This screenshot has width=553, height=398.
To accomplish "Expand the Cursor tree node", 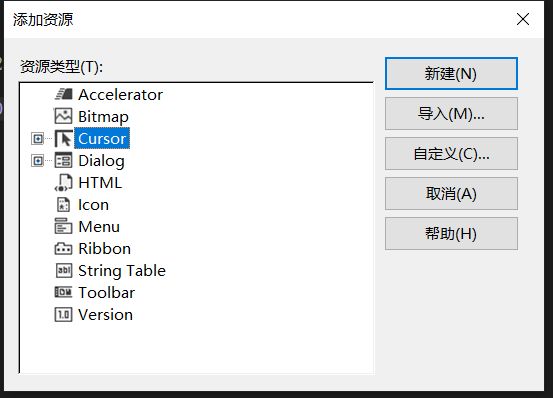I will click(37, 139).
